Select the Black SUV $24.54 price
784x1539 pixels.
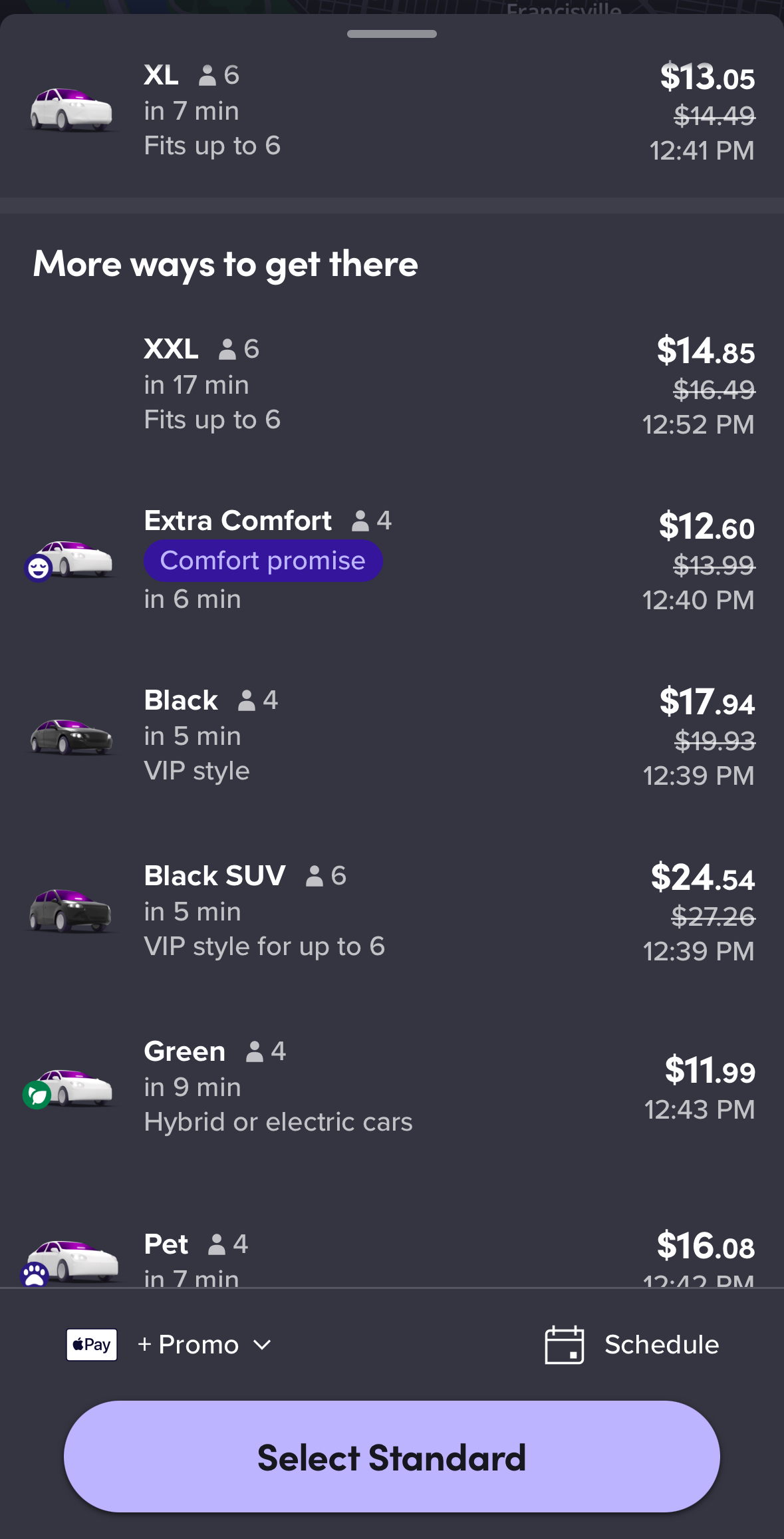coord(702,877)
